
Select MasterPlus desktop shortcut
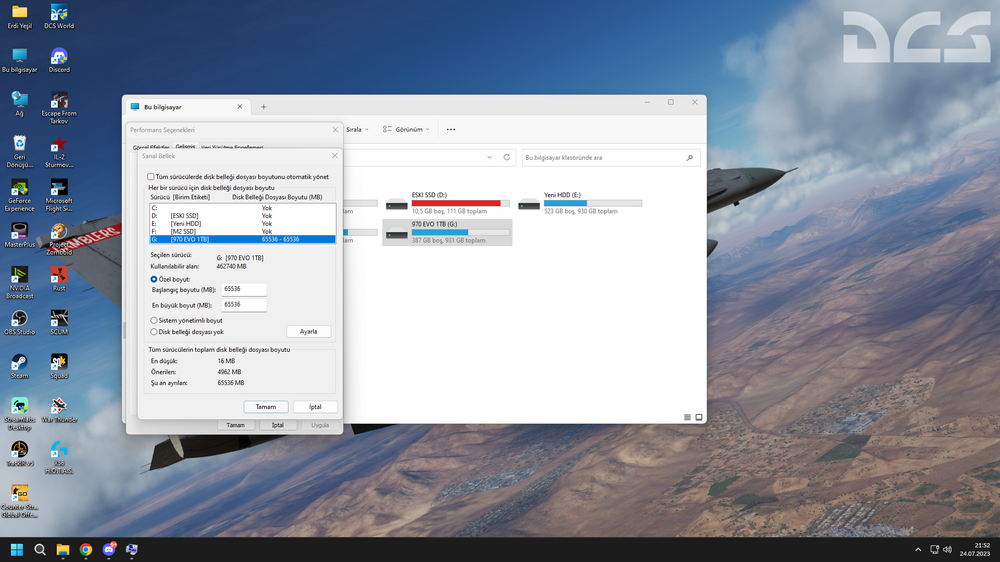point(20,235)
